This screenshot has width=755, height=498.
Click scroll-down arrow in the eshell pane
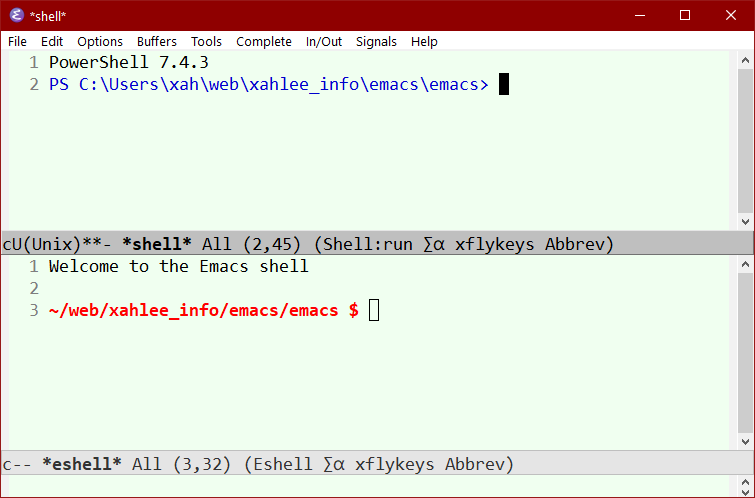point(745,442)
